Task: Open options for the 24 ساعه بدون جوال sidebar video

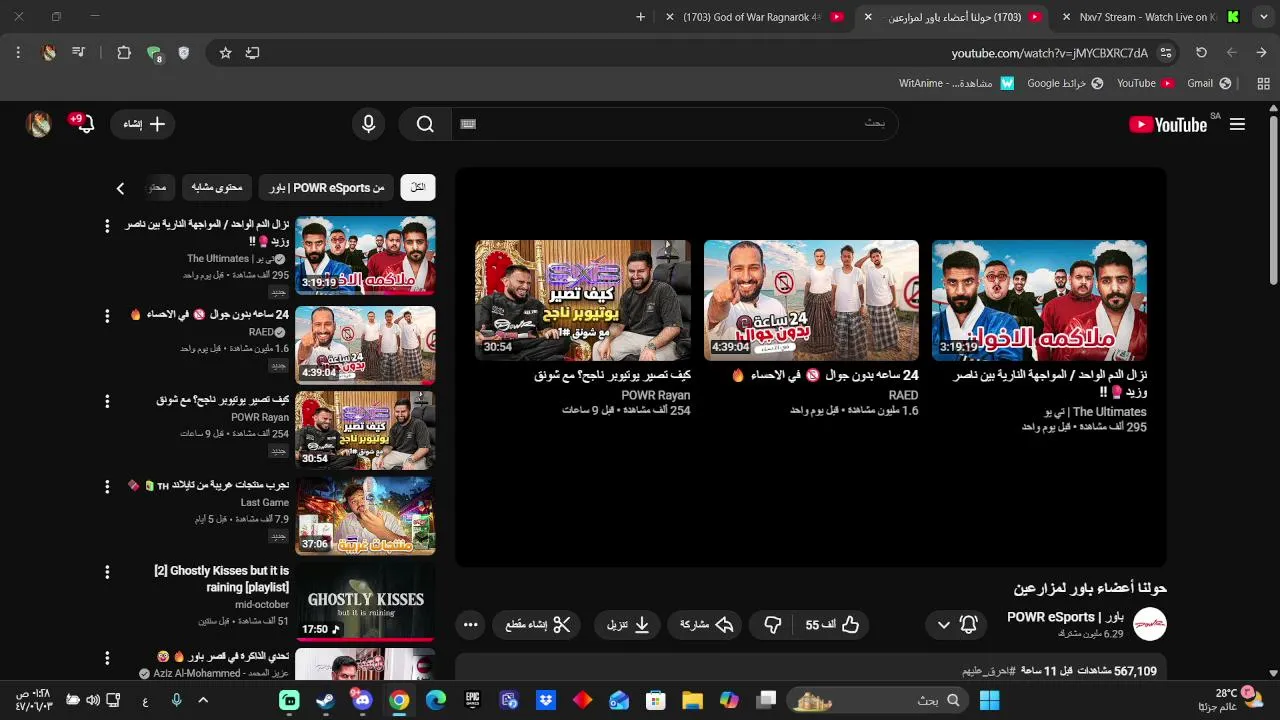Action: click(x=107, y=316)
